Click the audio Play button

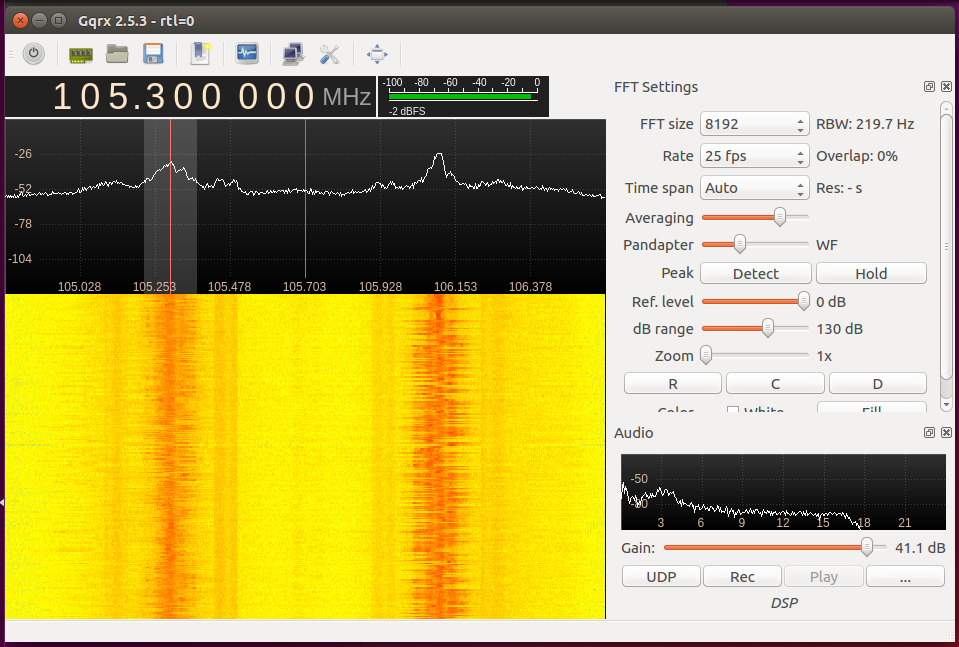pyautogui.click(x=824, y=577)
